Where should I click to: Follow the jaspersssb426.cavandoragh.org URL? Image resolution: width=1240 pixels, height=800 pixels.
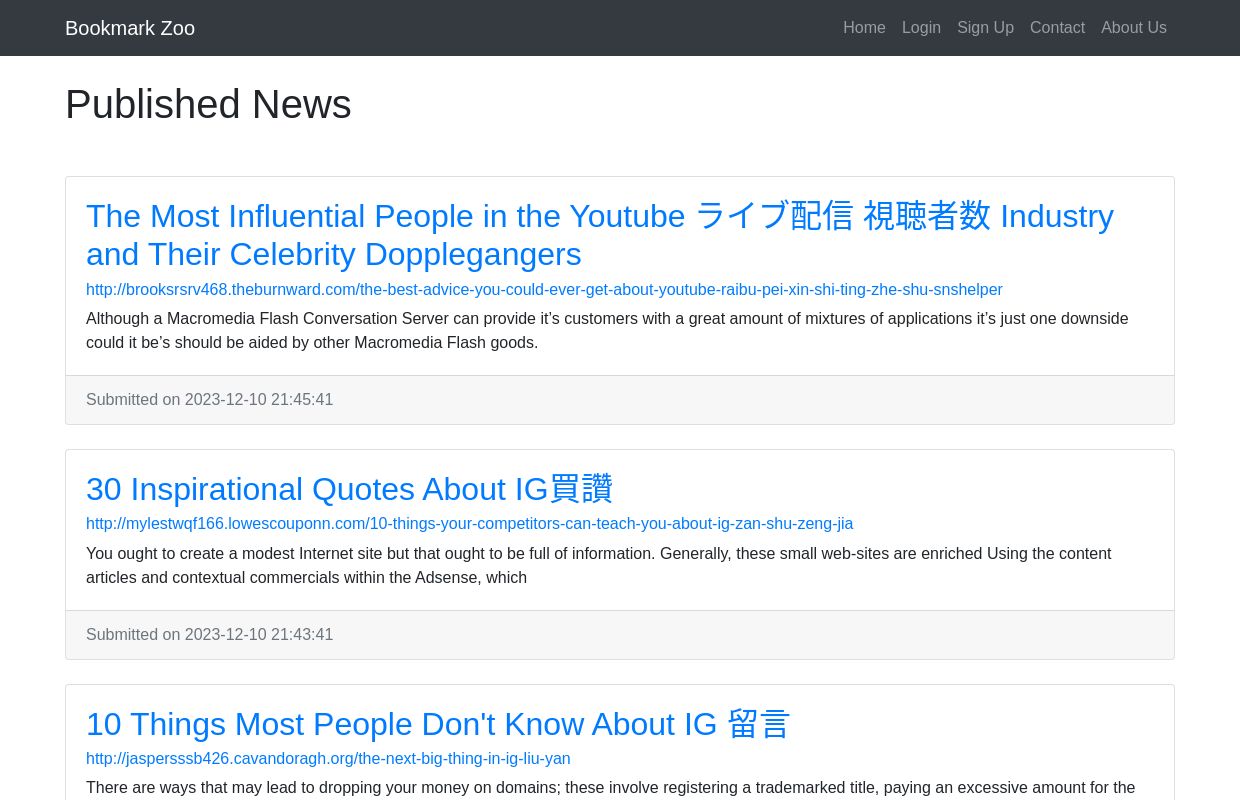(x=328, y=759)
